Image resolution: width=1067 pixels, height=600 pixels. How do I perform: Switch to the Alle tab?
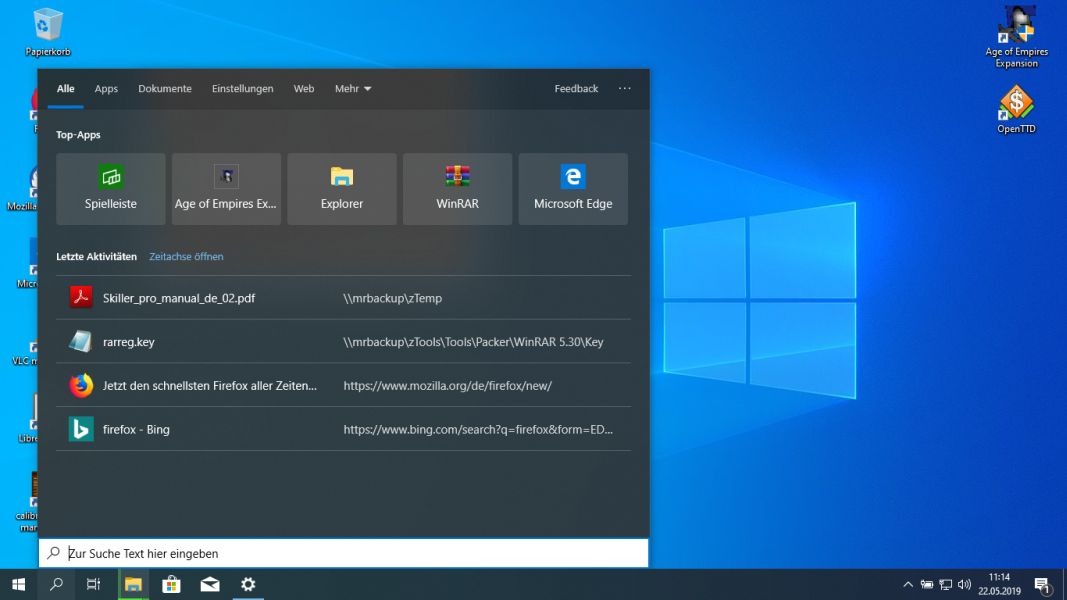pos(65,88)
